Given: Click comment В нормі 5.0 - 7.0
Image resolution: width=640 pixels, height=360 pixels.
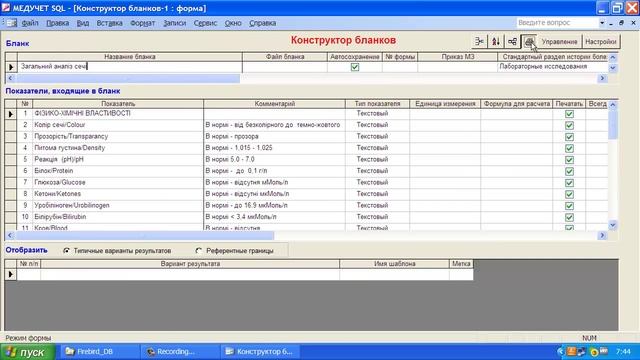Looking at the screenshot, I should click(274, 159).
